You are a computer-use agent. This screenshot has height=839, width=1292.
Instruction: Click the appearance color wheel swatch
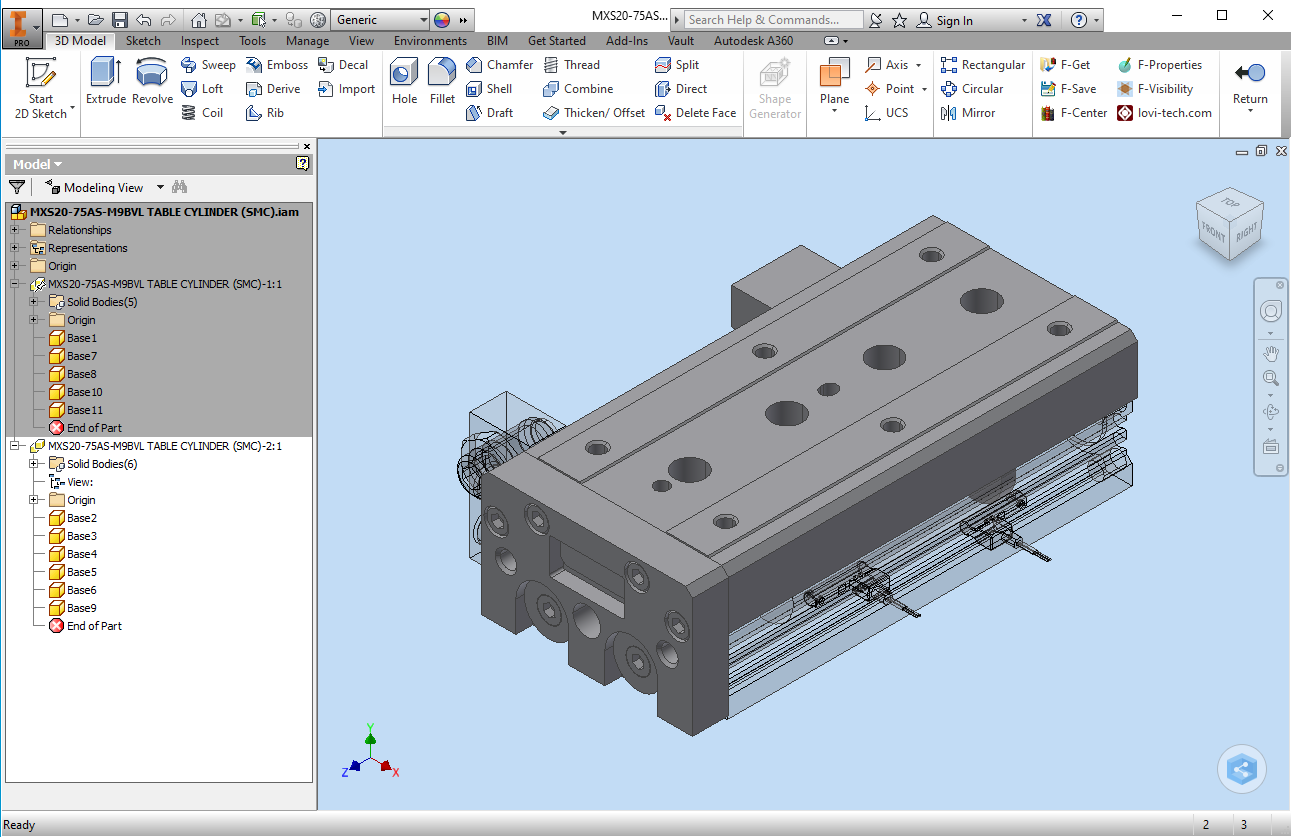pyautogui.click(x=442, y=20)
